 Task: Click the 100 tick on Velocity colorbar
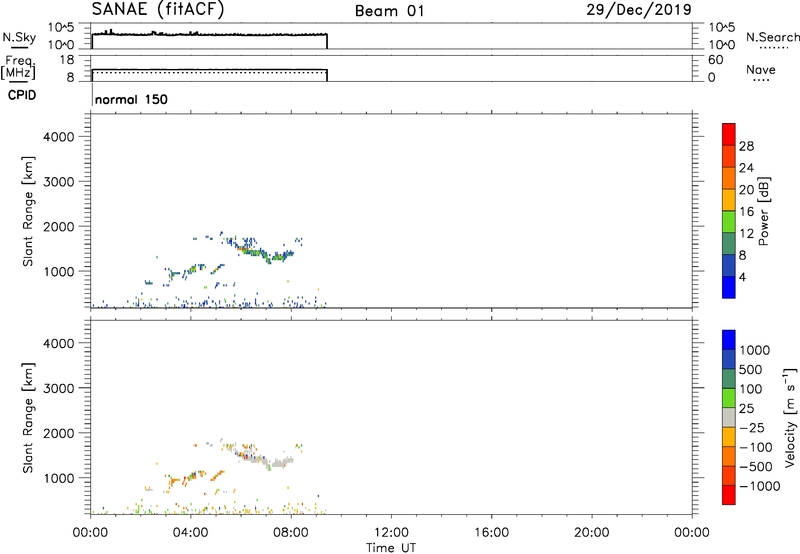coord(751,389)
